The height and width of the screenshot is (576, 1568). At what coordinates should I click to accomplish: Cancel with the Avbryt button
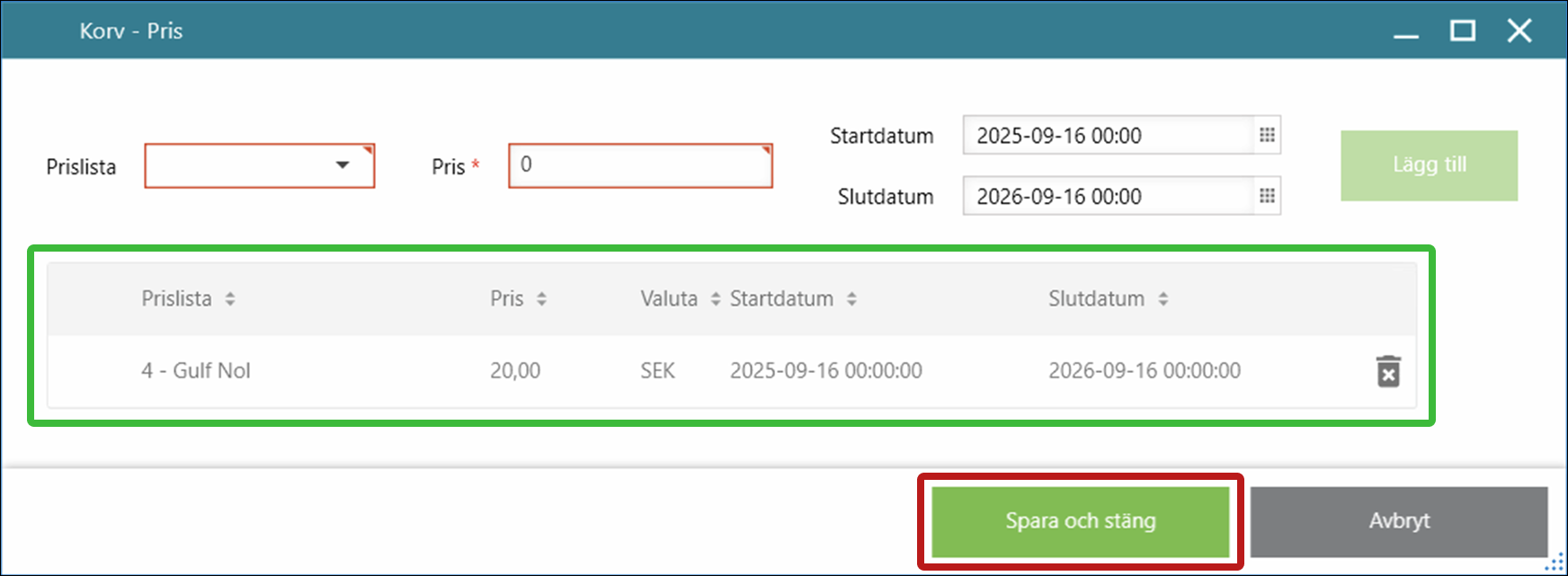tap(1398, 521)
